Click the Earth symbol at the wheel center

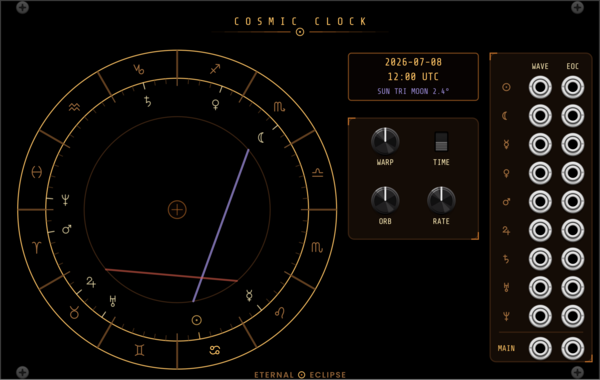[177, 210]
